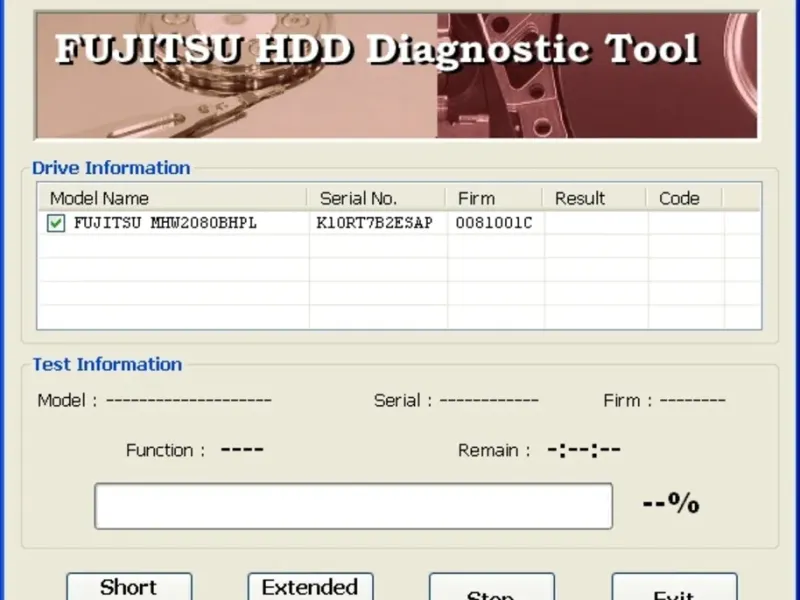Click the Code column header
800x600 pixels.
point(685,198)
